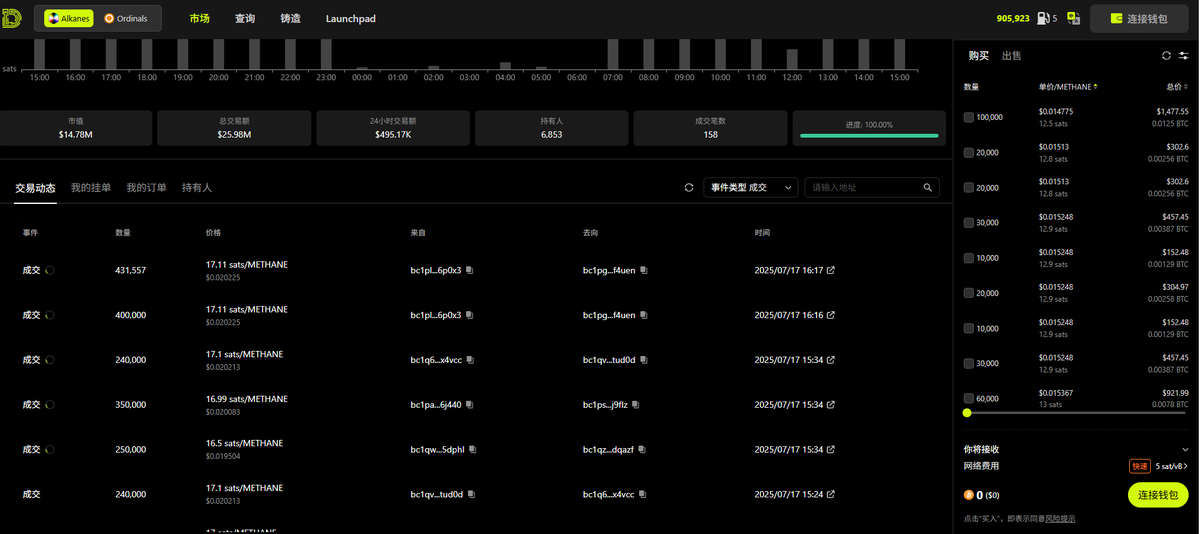Open the 铸造 nav tab
1200x534 pixels.
(x=290, y=18)
